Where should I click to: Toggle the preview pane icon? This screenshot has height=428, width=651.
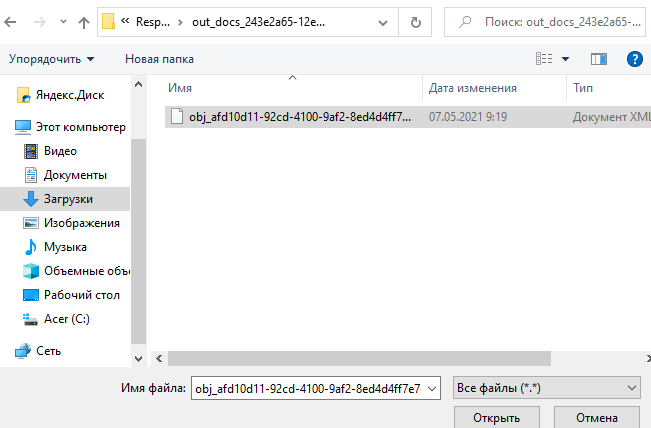(x=599, y=59)
